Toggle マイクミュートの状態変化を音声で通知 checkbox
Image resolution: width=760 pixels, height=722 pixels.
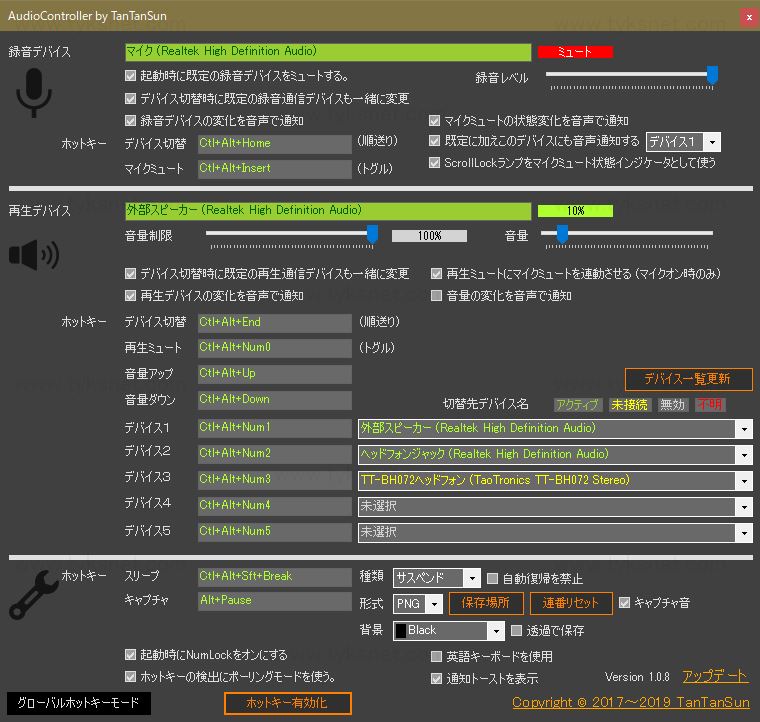point(435,121)
